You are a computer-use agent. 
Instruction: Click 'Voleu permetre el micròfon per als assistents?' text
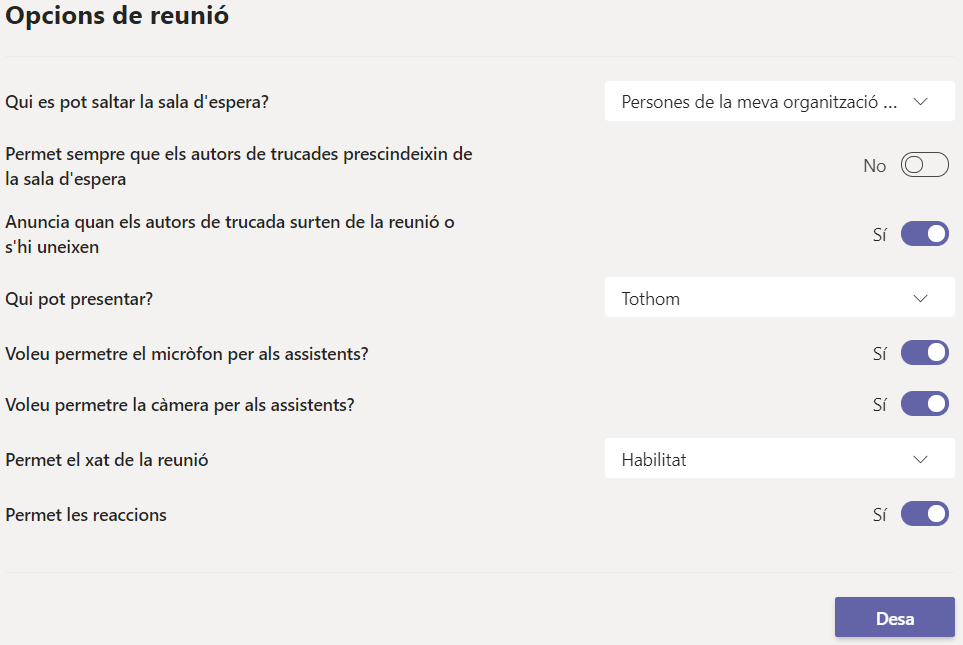[187, 353]
